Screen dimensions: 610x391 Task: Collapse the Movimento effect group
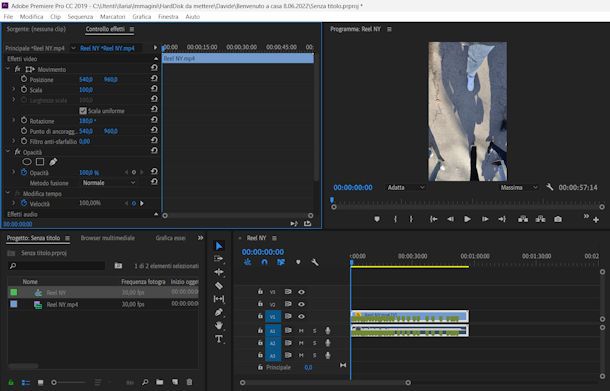tap(8, 69)
